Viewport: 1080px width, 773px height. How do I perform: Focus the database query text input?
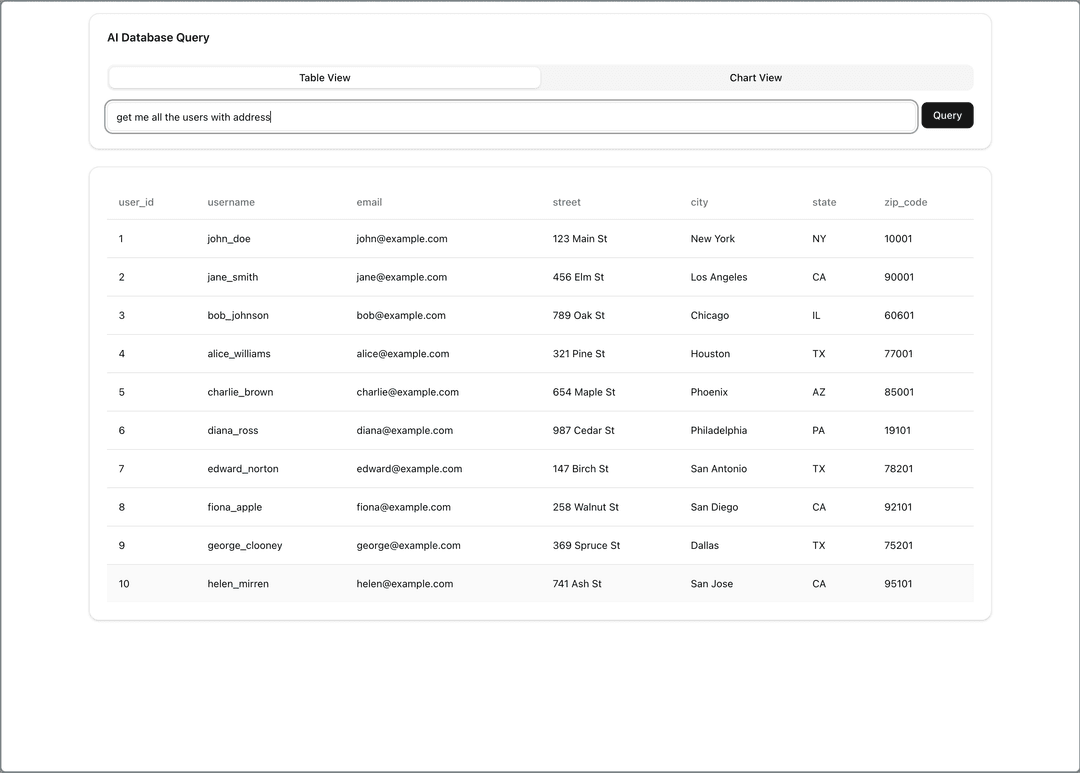pyautogui.click(x=511, y=117)
